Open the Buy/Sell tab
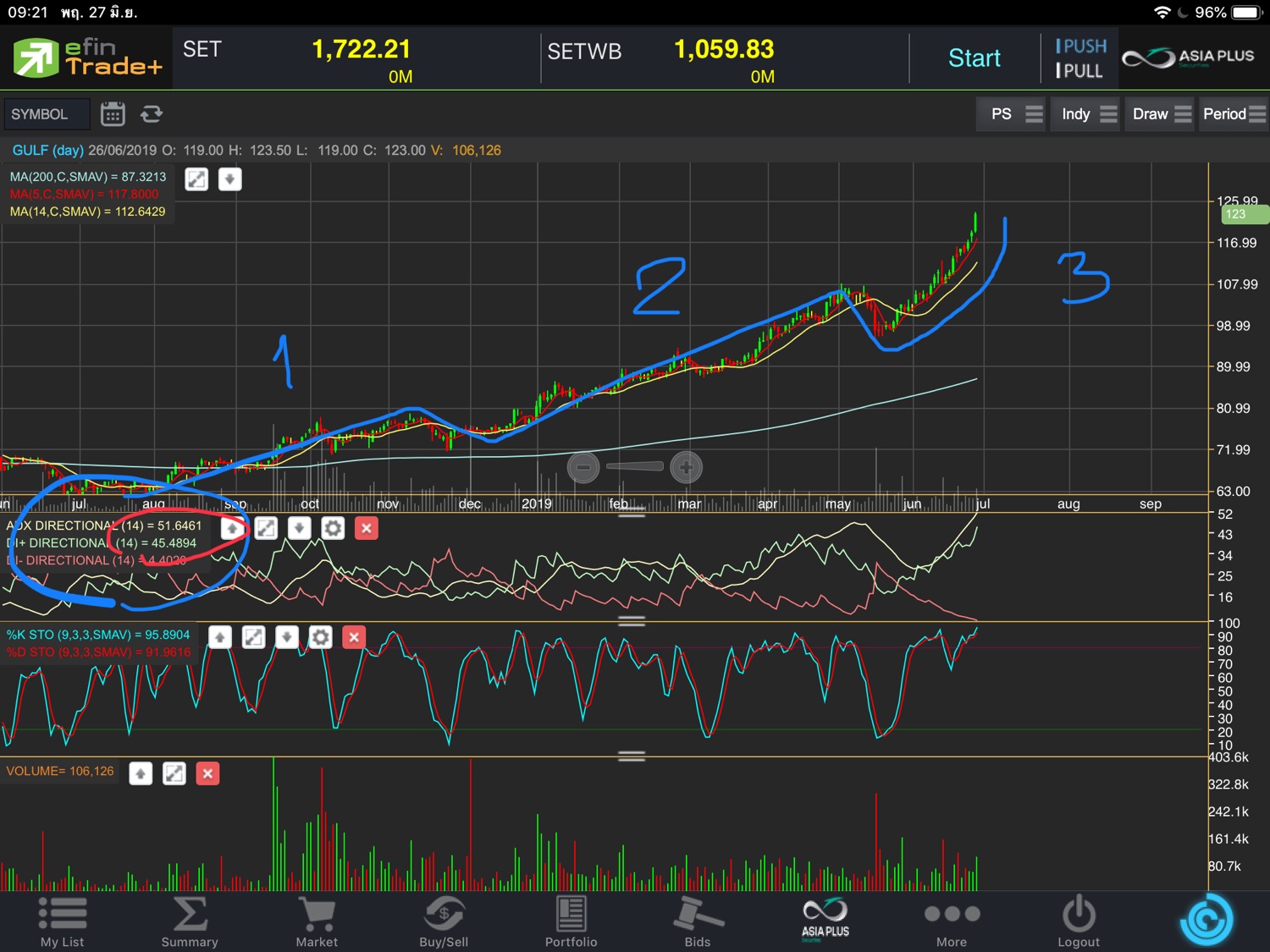This screenshot has height=952, width=1270. pos(444,922)
